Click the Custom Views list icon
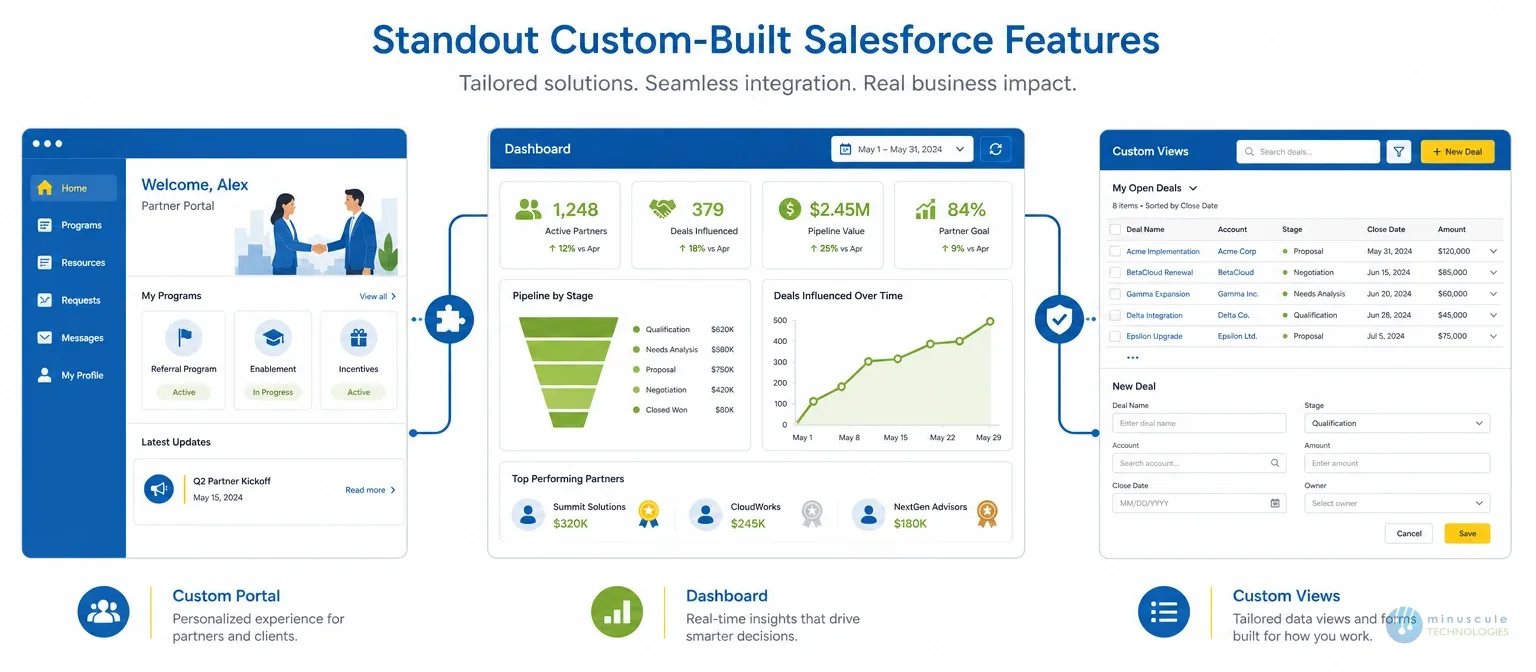The height and width of the screenshot is (672, 1536). click(x=1164, y=612)
